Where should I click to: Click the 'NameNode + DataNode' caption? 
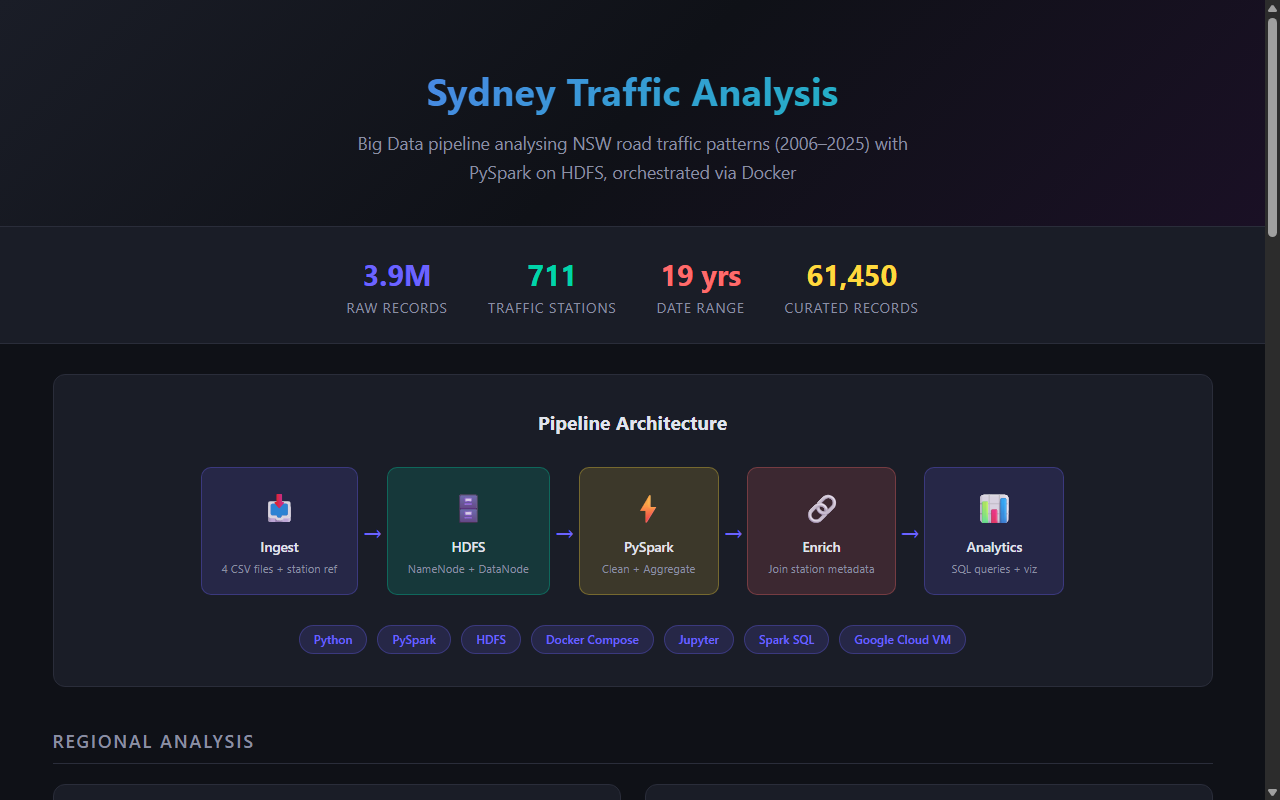tap(468, 569)
